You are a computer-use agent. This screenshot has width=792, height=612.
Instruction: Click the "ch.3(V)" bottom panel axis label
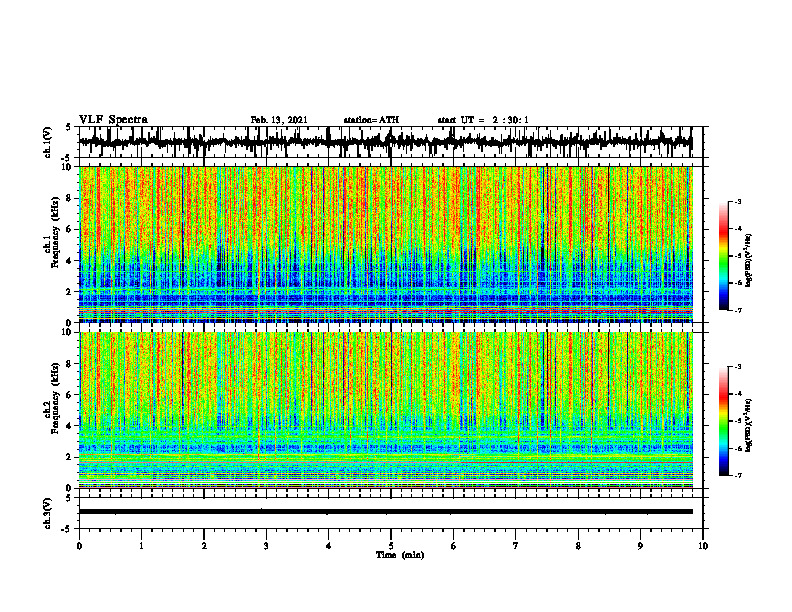pyautogui.click(x=47, y=513)
